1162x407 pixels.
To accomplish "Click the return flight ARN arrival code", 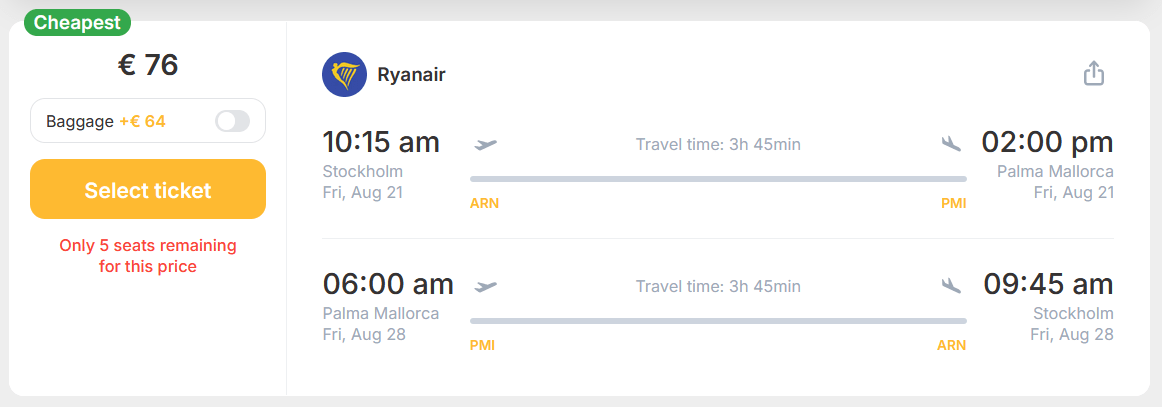I will 951,345.
